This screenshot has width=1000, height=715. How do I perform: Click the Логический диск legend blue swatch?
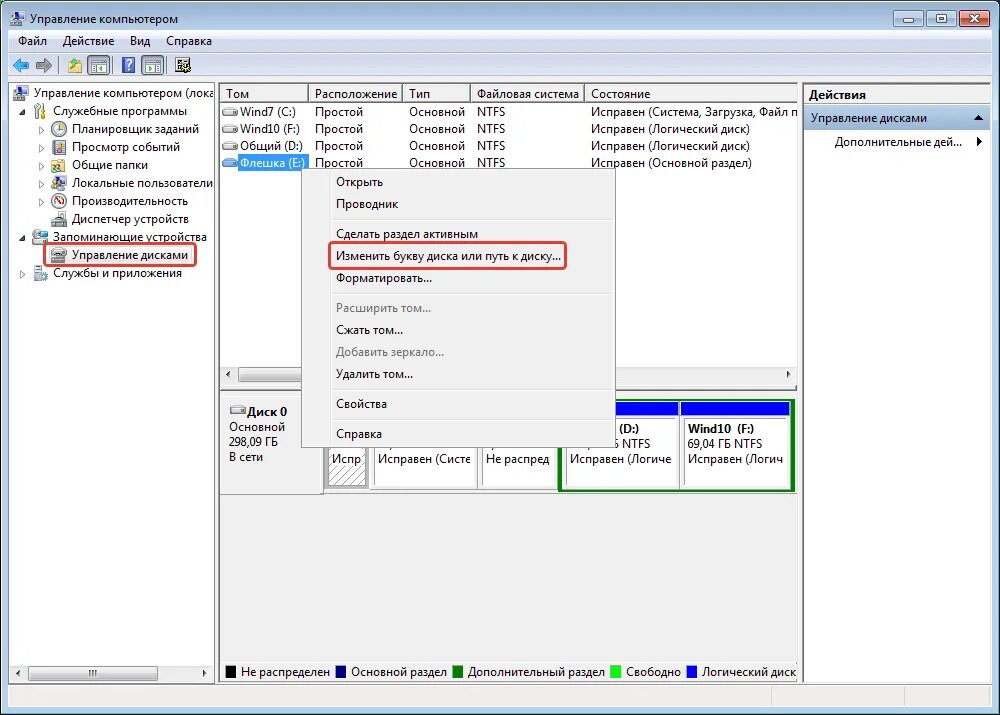[691, 672]
